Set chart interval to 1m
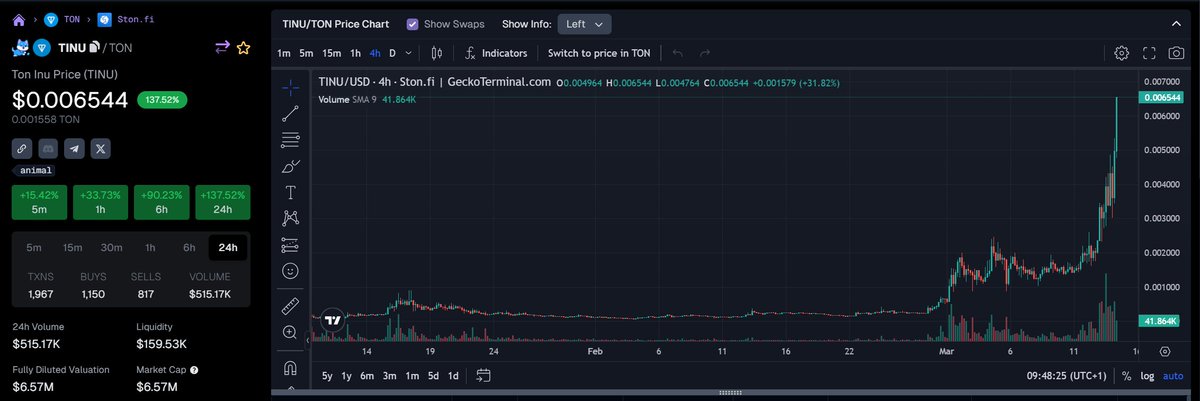 tap(284, 53)
